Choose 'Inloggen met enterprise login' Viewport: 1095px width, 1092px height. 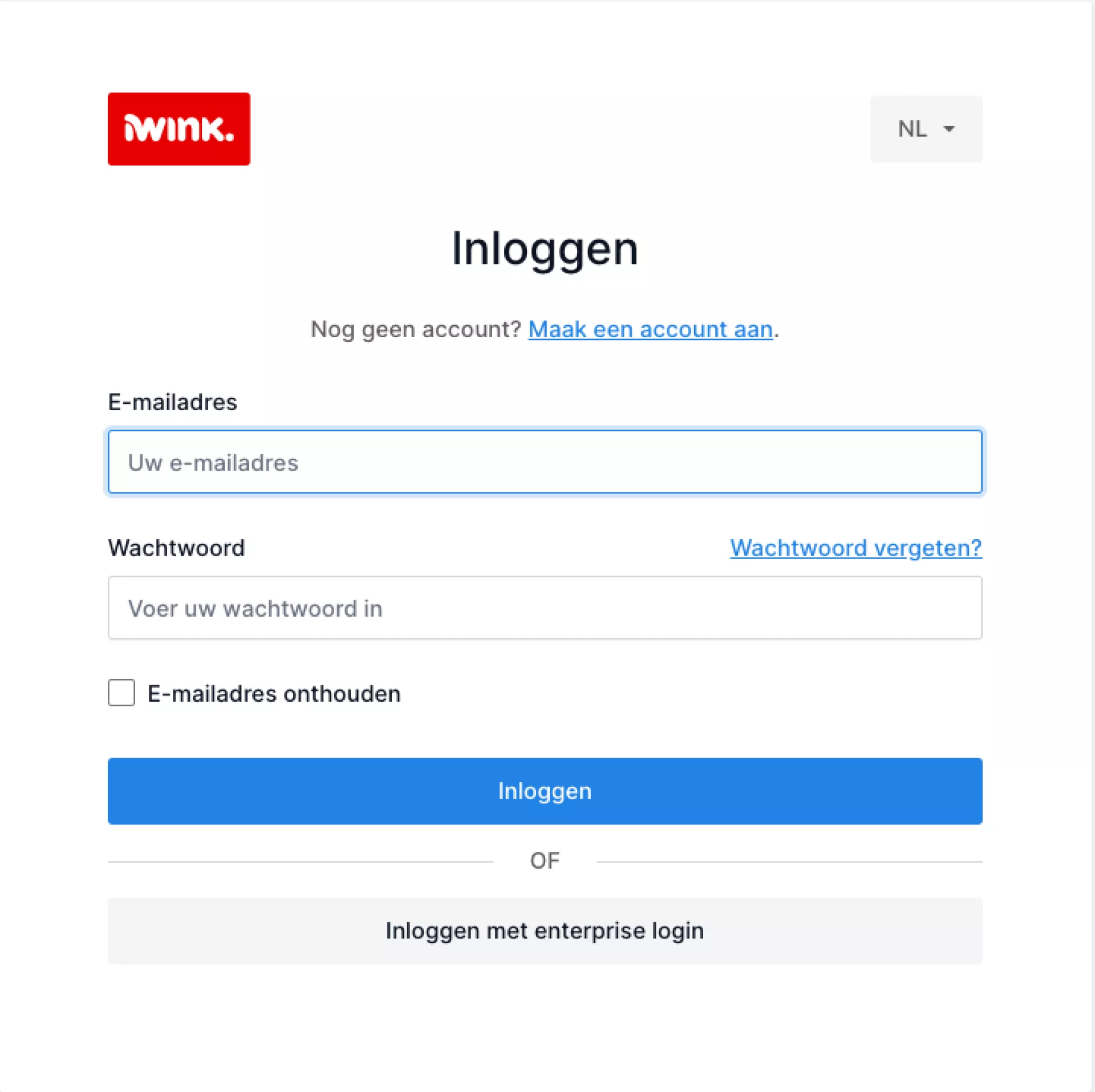pos(545,931)
